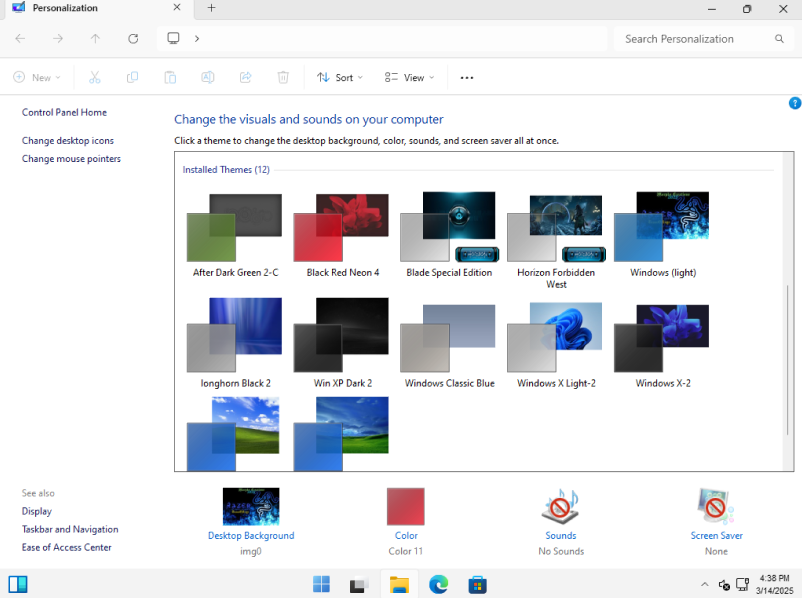Click the Screen Saver link text
802x598 pixels.
click(717, 536)
